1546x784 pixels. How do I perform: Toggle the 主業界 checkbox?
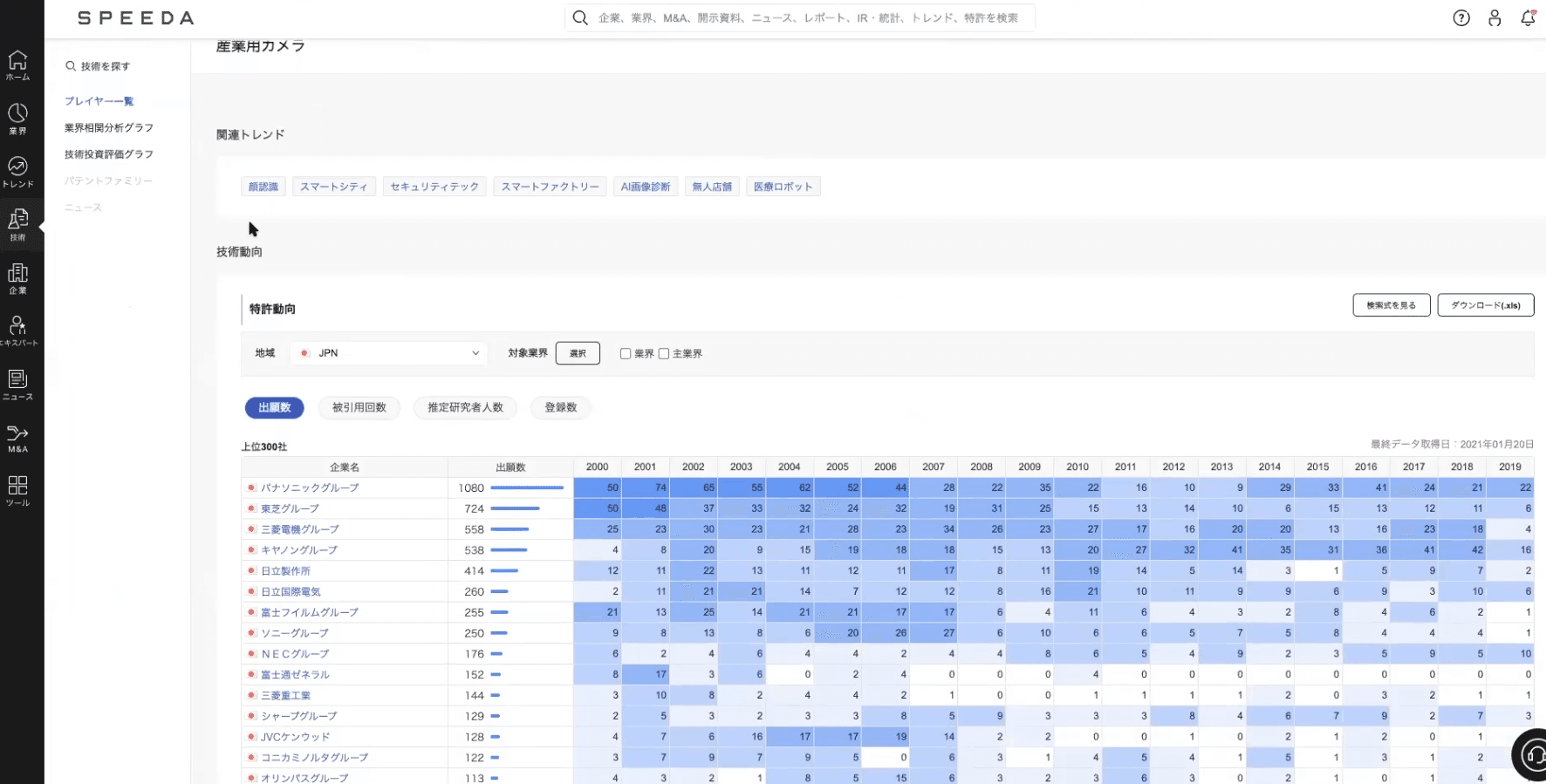coord(664,353)
